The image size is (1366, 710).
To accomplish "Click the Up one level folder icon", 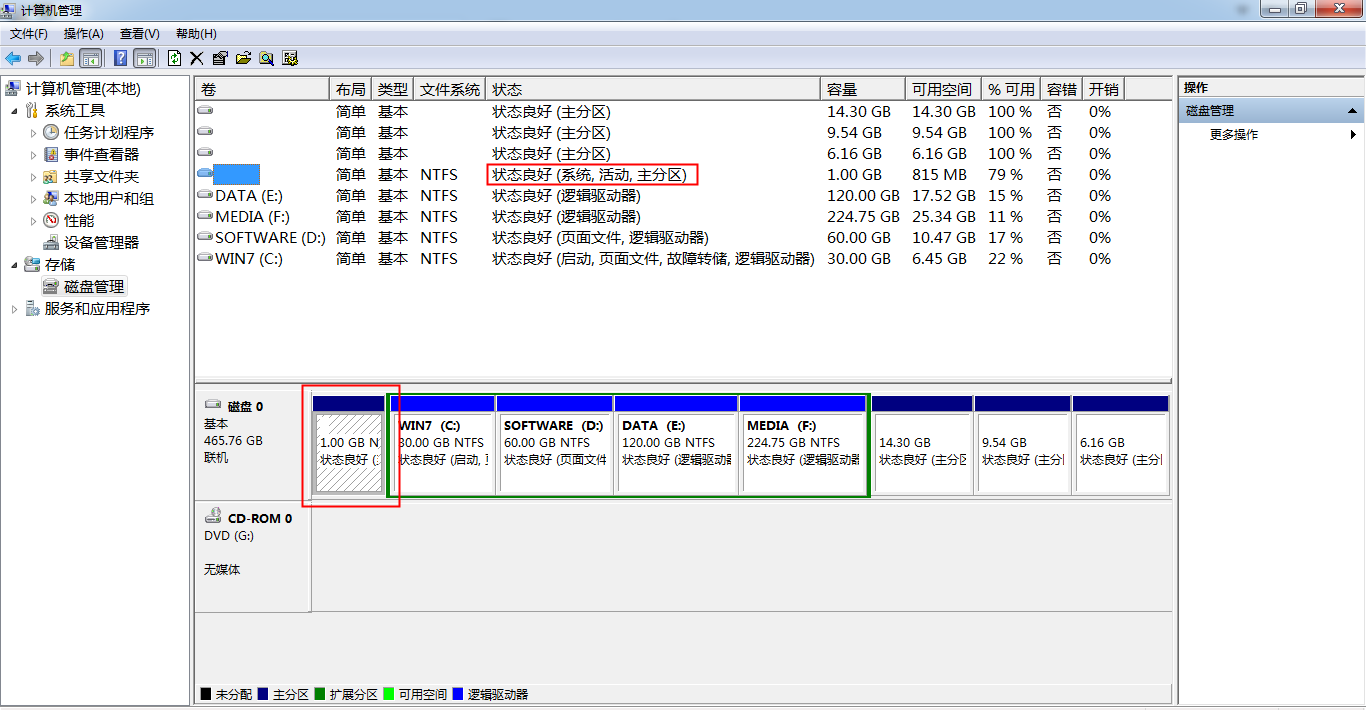I will click(67, 58).
